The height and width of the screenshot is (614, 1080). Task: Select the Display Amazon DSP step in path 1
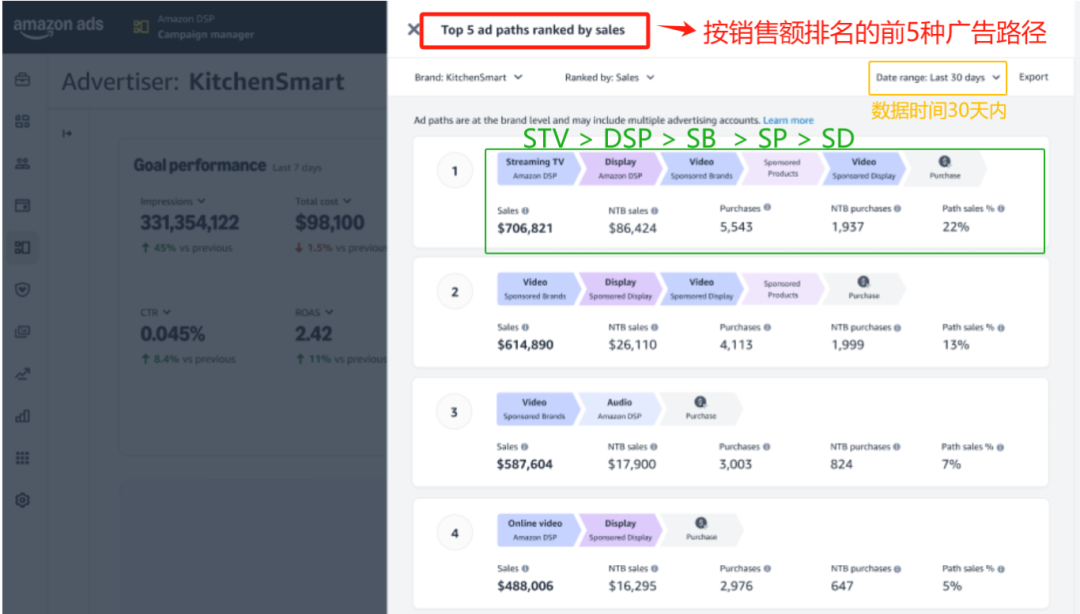[x=621, y=168]
